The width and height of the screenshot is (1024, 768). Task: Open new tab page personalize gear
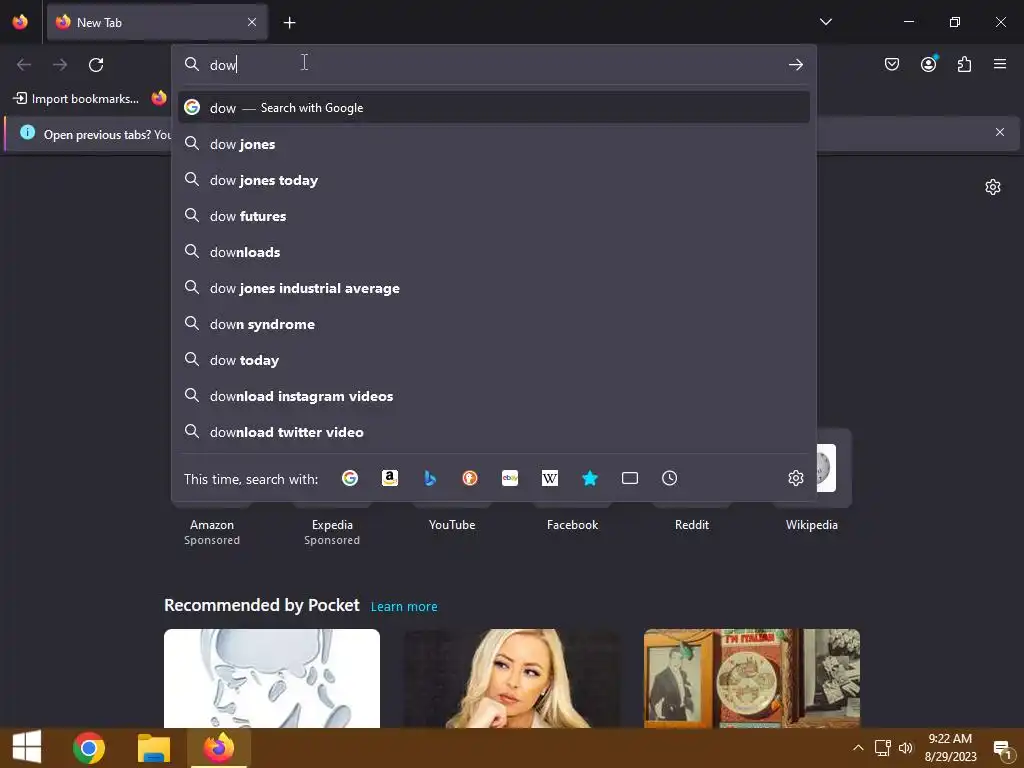point(993,187)
